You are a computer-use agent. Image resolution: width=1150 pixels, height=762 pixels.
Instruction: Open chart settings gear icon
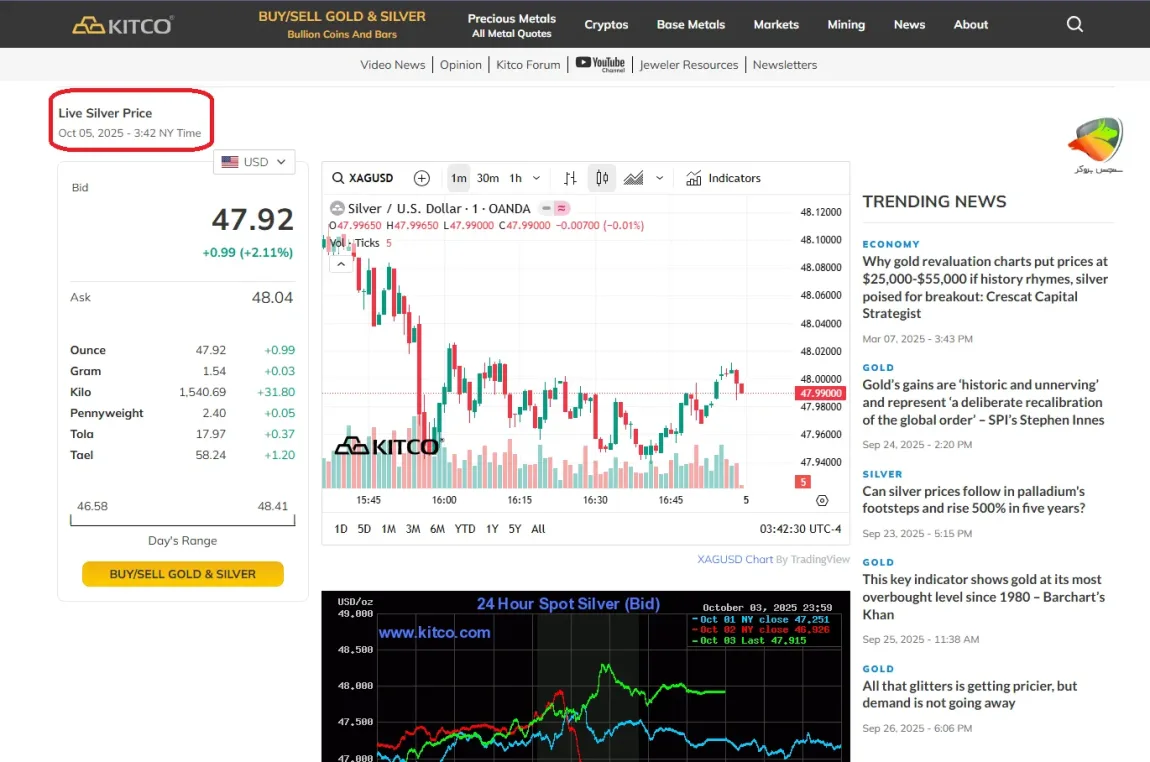822,500
